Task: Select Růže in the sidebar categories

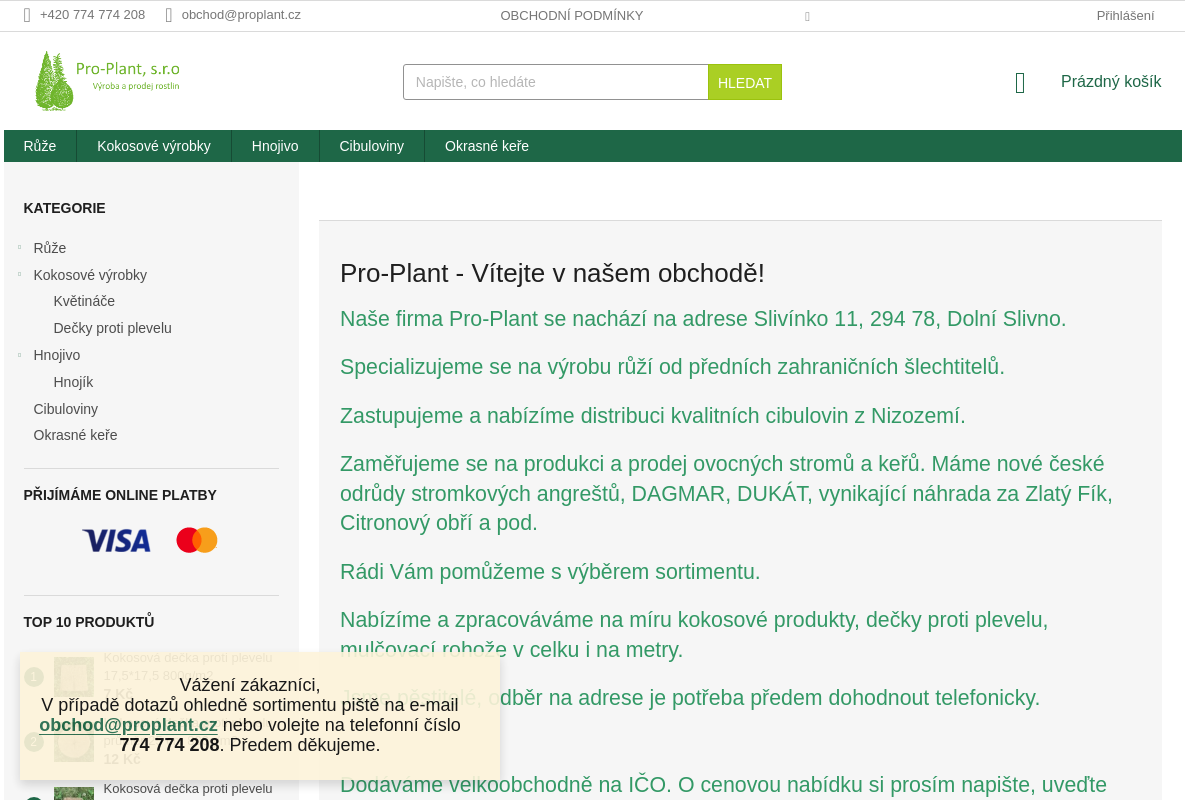Action: 50,248
